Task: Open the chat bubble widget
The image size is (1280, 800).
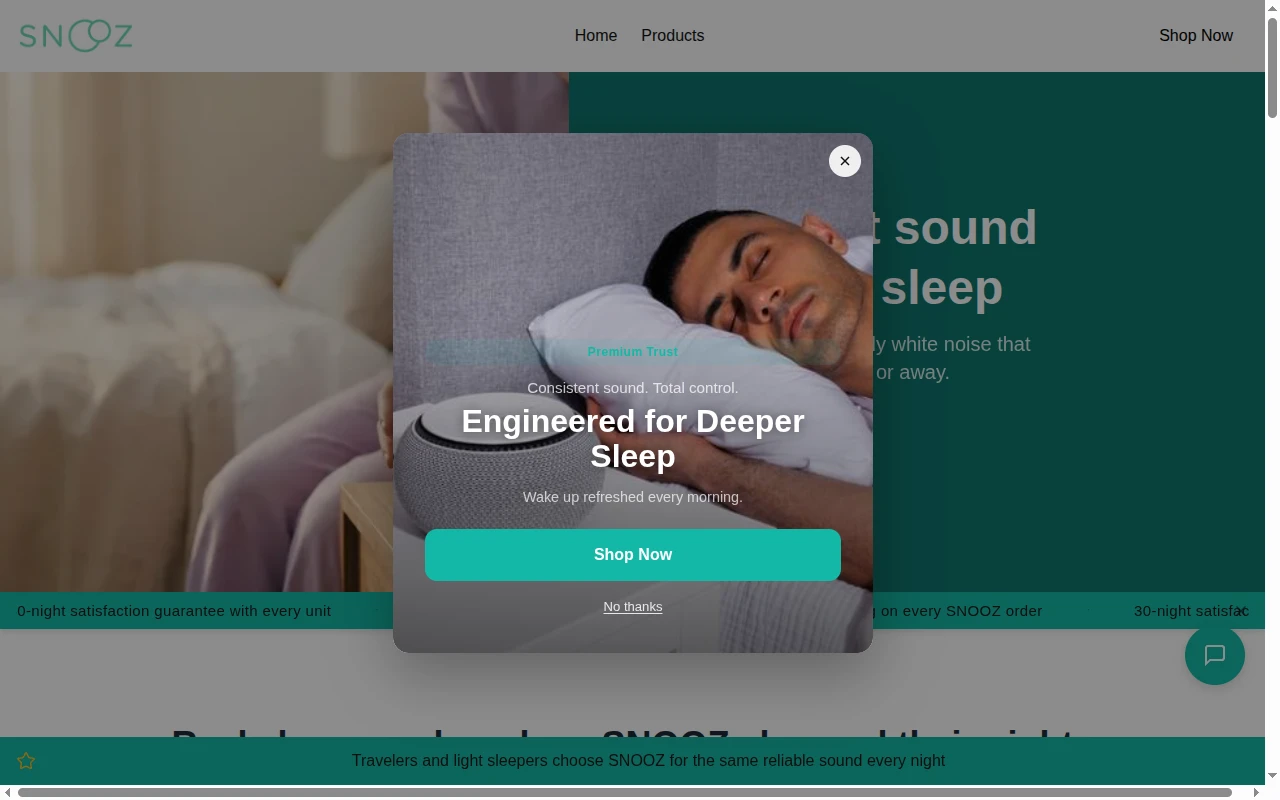Action: click(x=1215, y=655)
